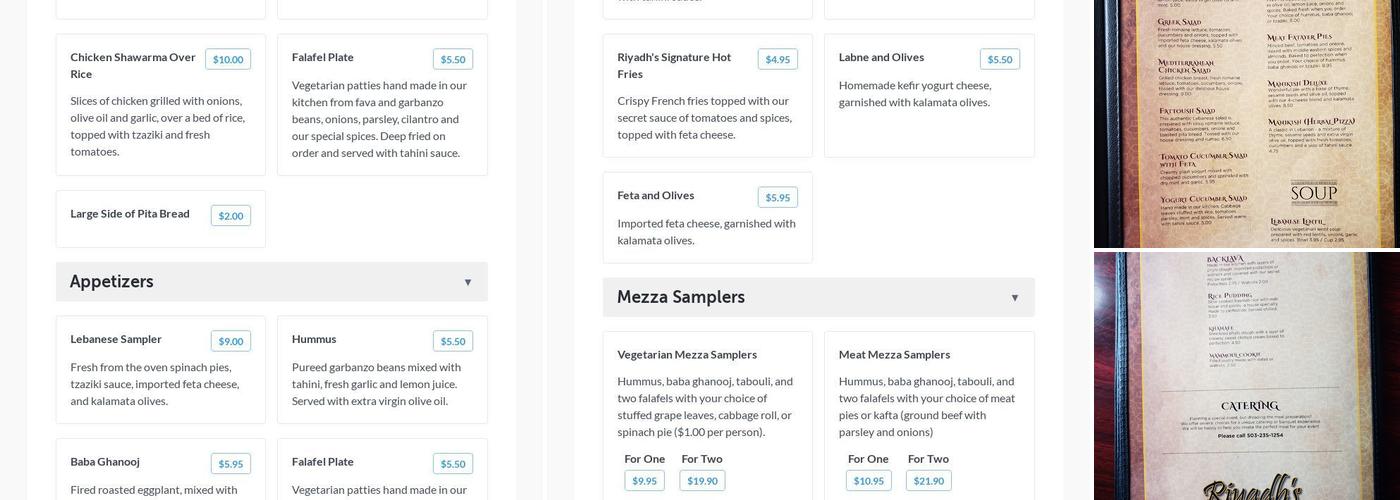
Task: Click the Meat Mezza Samplers title
Action: click(894, 354)
